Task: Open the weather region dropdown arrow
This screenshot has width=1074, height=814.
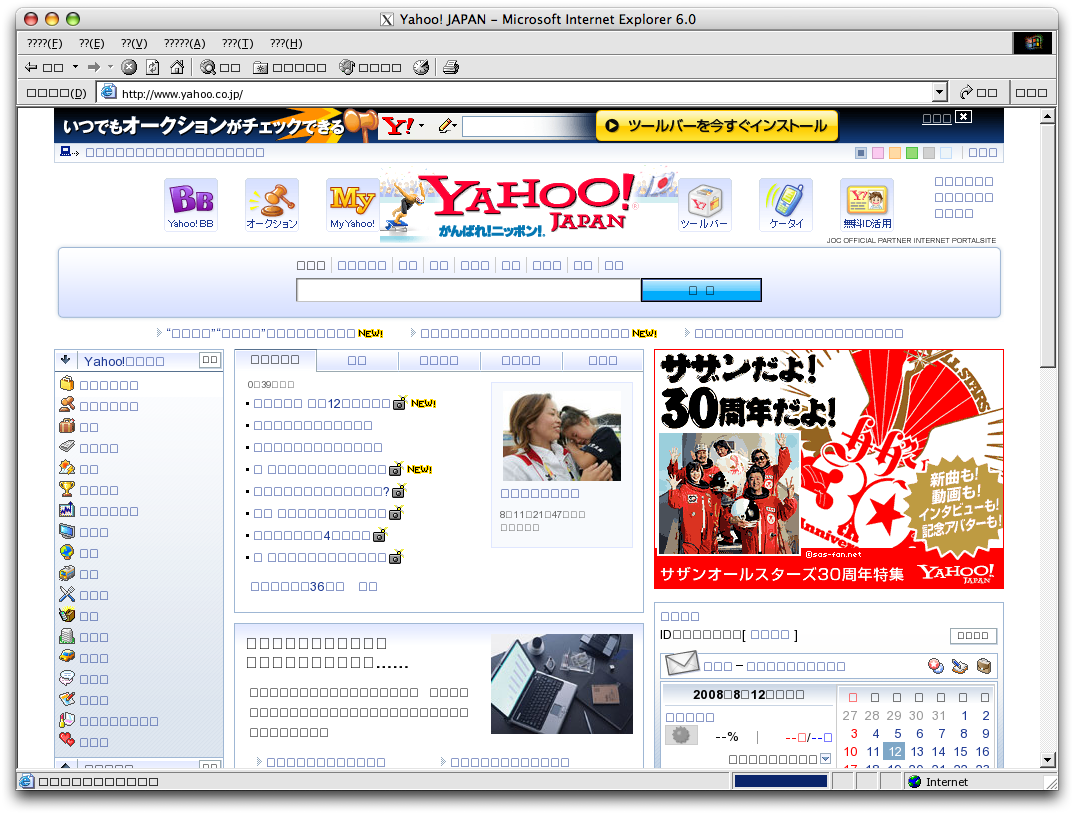Action: click(825, 758)
